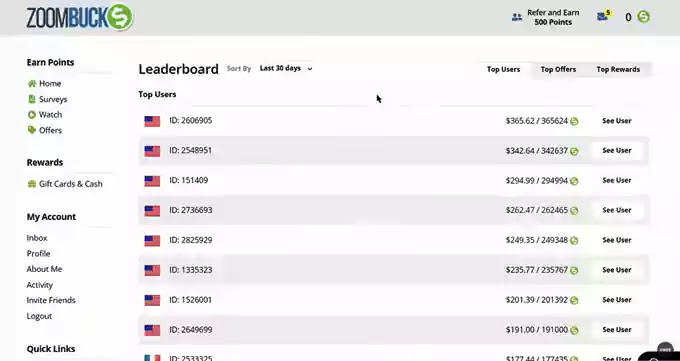Switch to the Top Rewards tab
This screenshot has width=680, height=361.
(x=618, y=69)
